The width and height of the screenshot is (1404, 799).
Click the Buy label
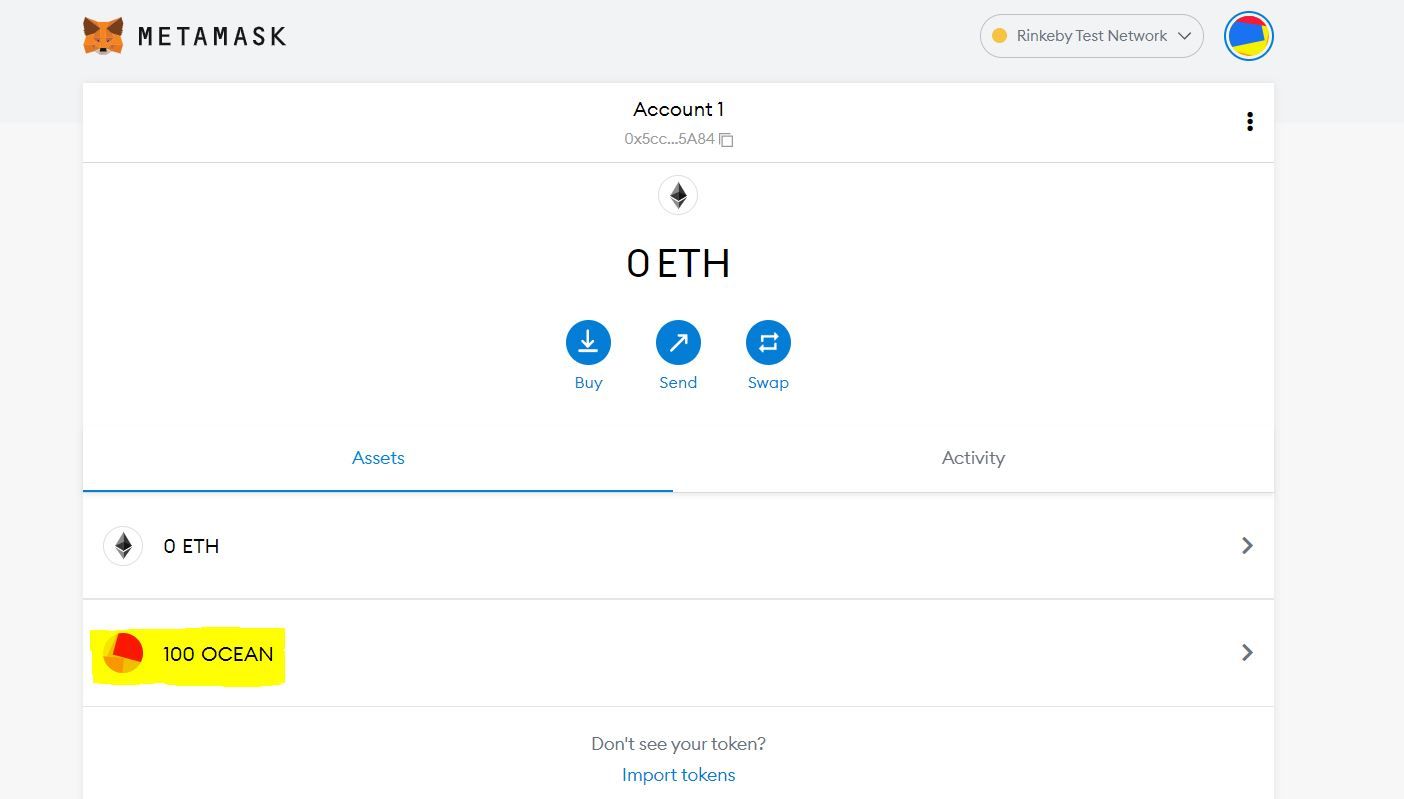point(588,383)
